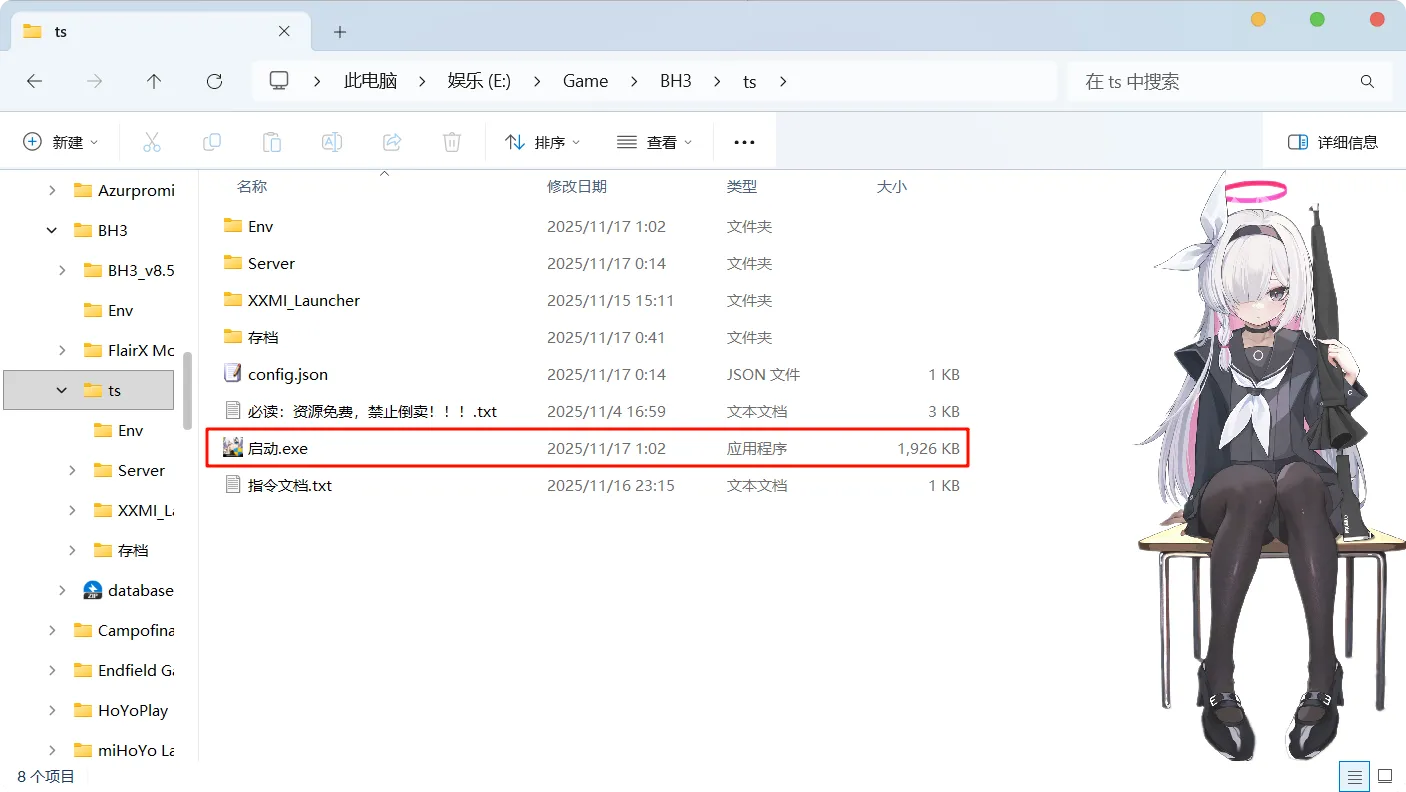The image size is (1406, 792).
Task: Open the 排序 sort dropdown
Action: (541, 141)
